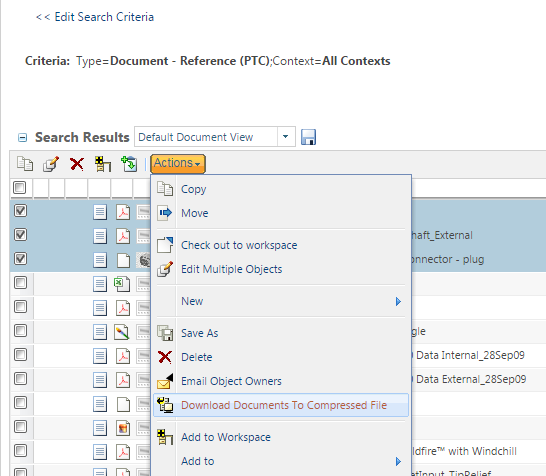The height and width of the screenshot is (476, 546).
Task: Select Copy from the Actions menu
Action: pyautogui.click(x=194, y=189)
